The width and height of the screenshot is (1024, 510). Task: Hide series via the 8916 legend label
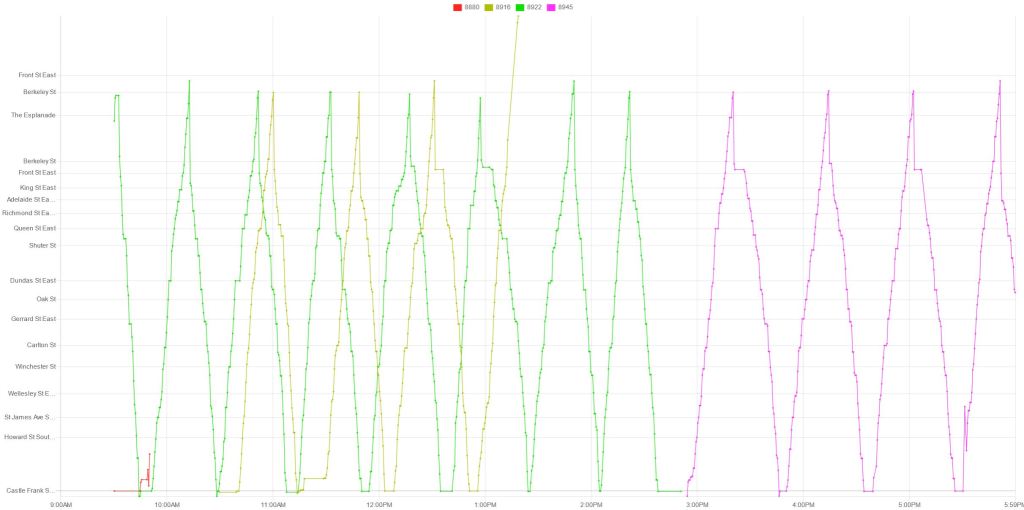(503, 7)
